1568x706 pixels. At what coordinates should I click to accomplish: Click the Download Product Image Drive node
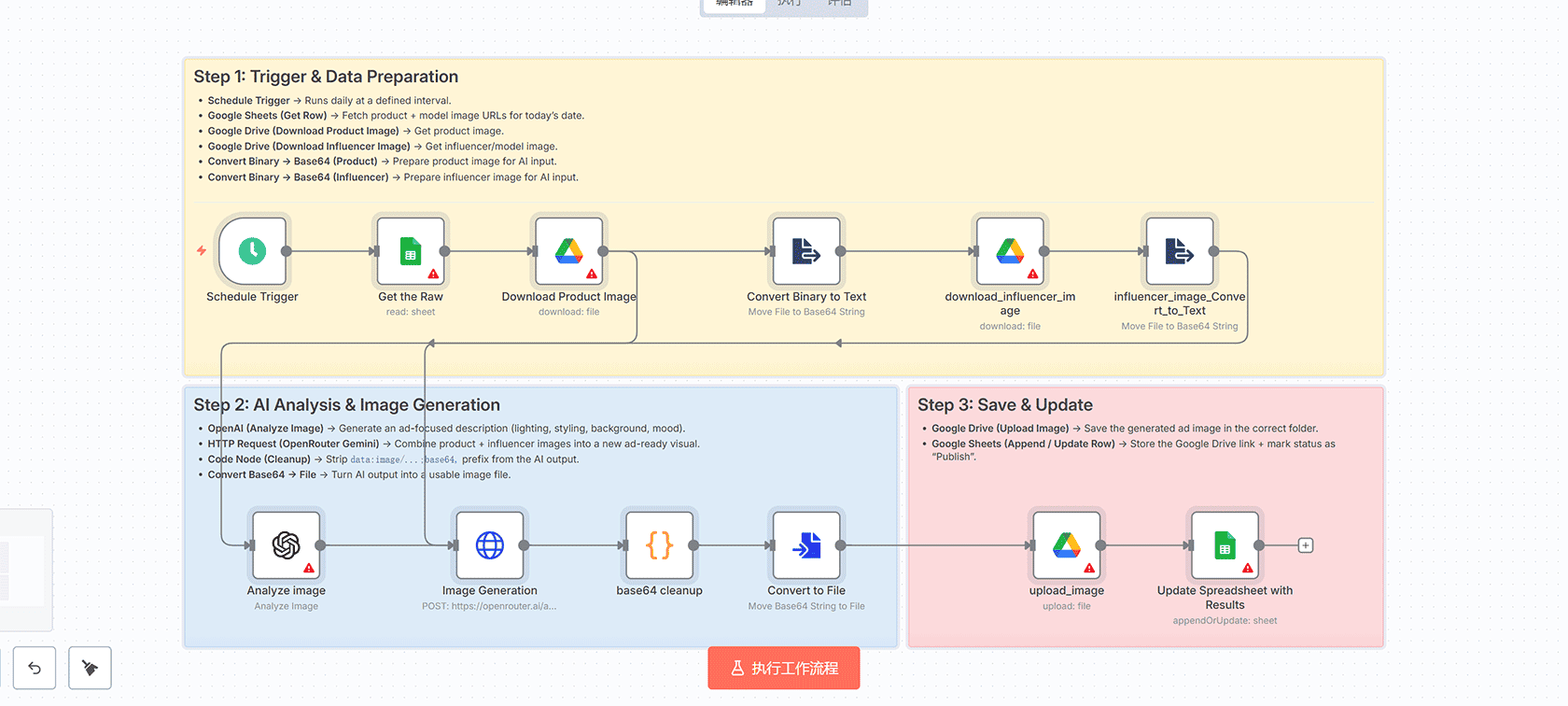coord(568,251)
